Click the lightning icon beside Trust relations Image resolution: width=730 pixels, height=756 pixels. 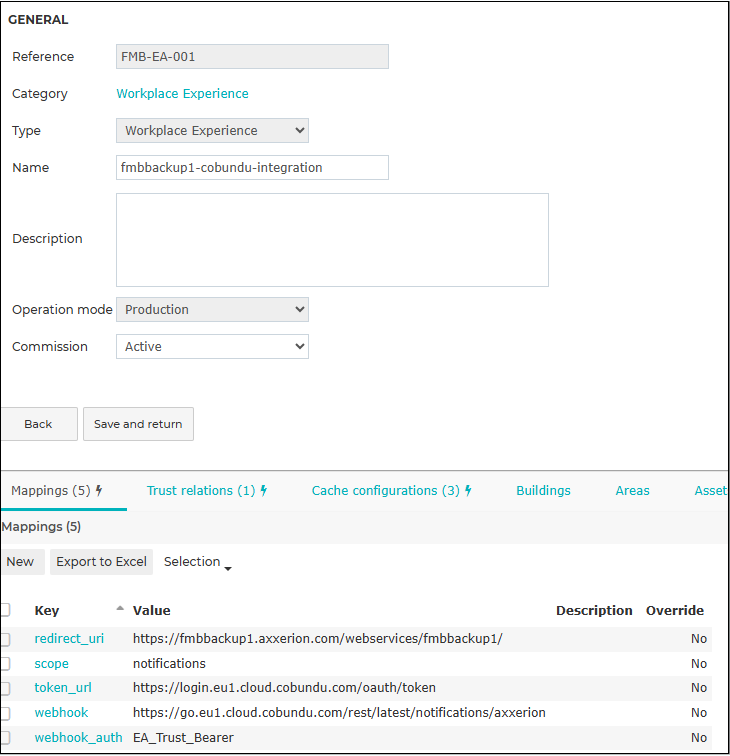point(264,491)
